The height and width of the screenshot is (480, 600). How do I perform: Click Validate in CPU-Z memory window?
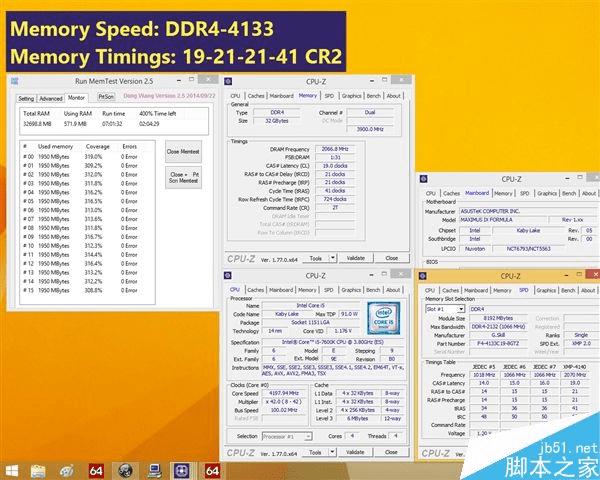click(355, 258)
